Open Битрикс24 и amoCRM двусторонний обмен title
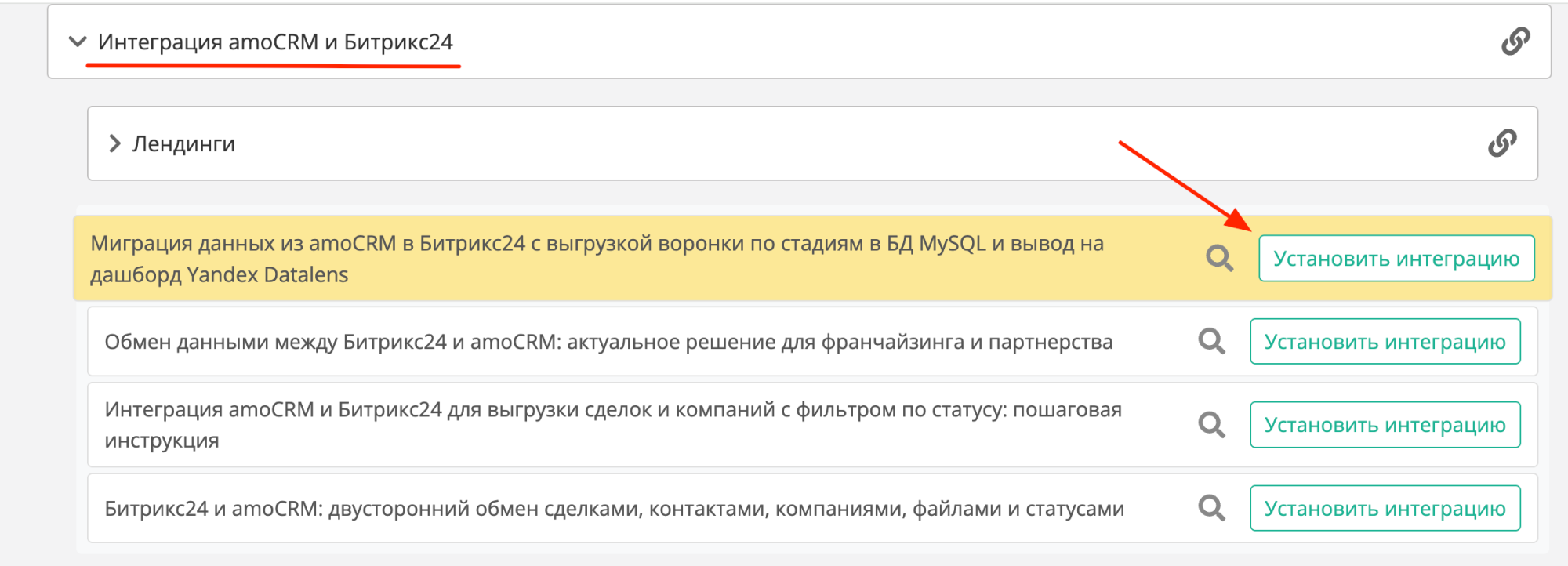 (614, 509)
